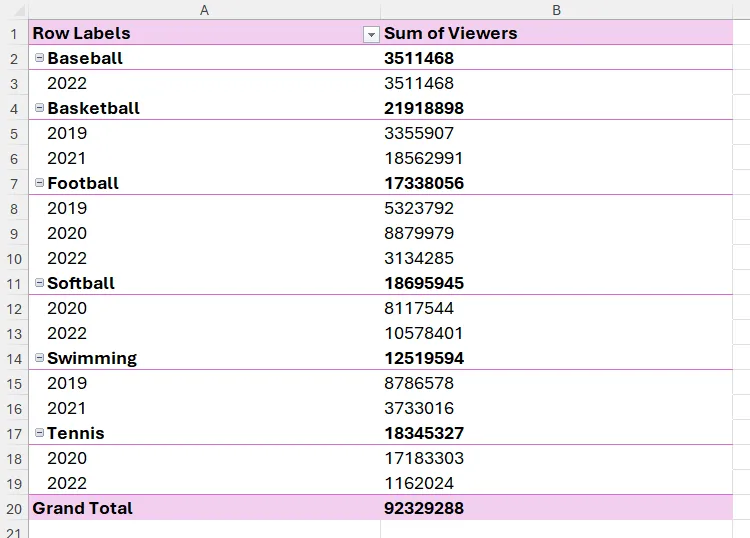Click the select-all corner of the sheet

(x=14, y=10)
